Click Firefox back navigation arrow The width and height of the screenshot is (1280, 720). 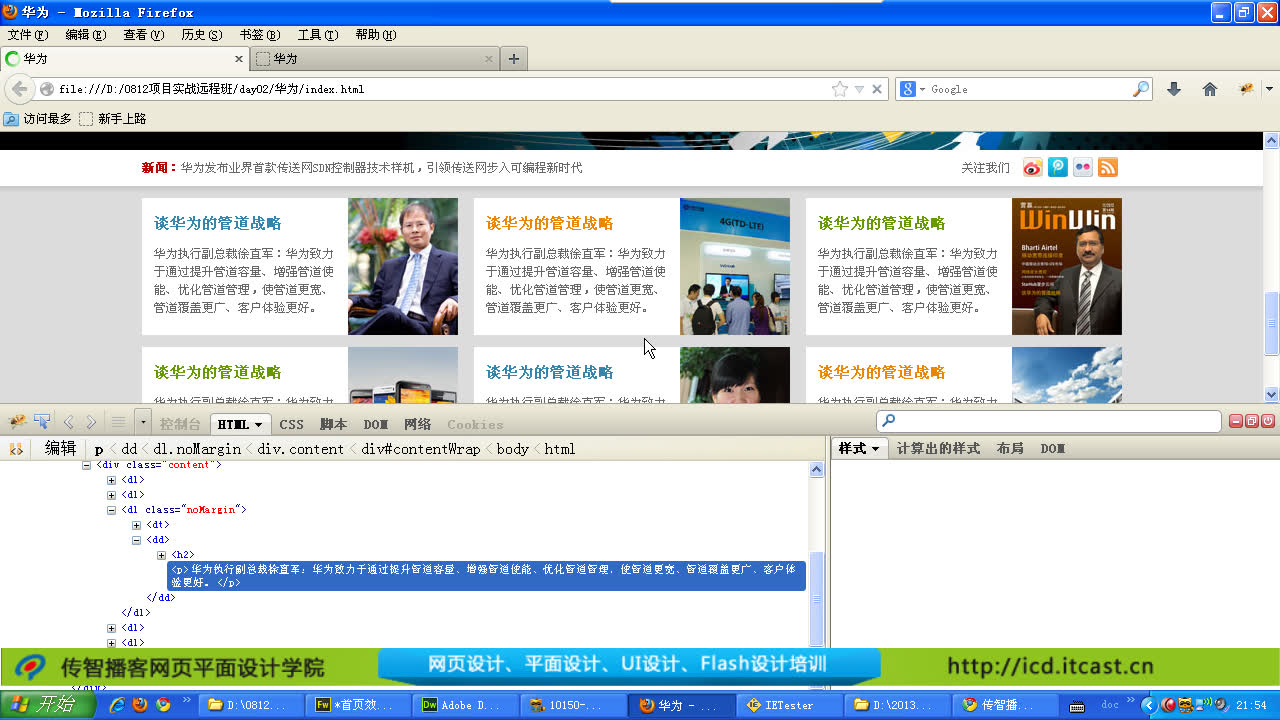[x=20, y=89]
